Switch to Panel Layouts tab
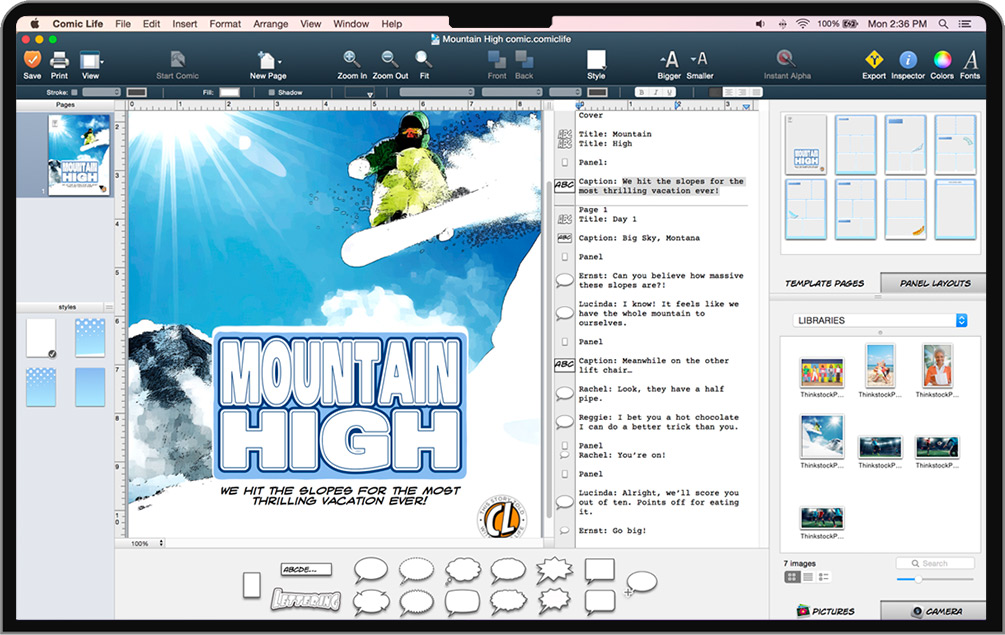The width and height of the screenshot is (1005, 635). (x=934, y=283)
